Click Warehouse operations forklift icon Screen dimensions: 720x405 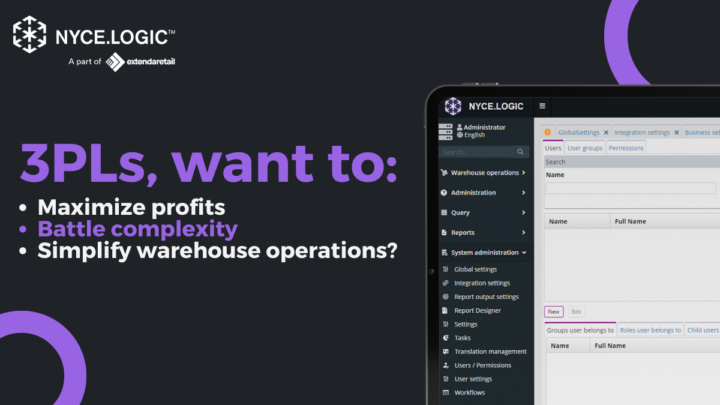444,173
